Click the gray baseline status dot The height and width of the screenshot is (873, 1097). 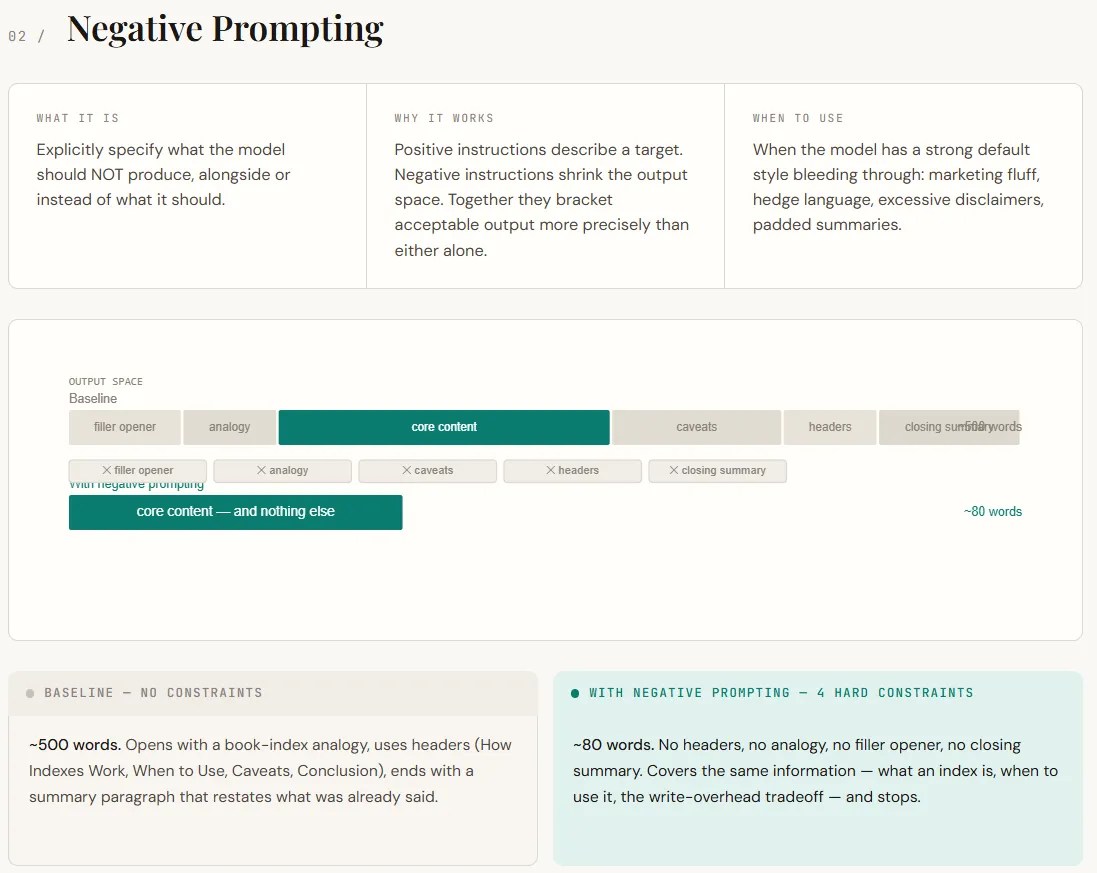pos(30,693)
